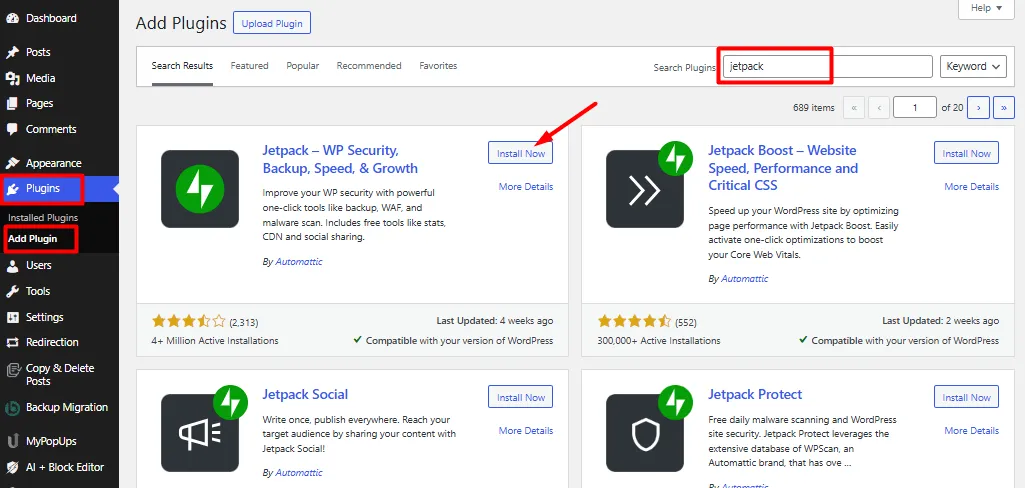Install Jetpack Boost plugin now
The width and height of the screenshot is (1025, 488).
[x=966, y=154]
